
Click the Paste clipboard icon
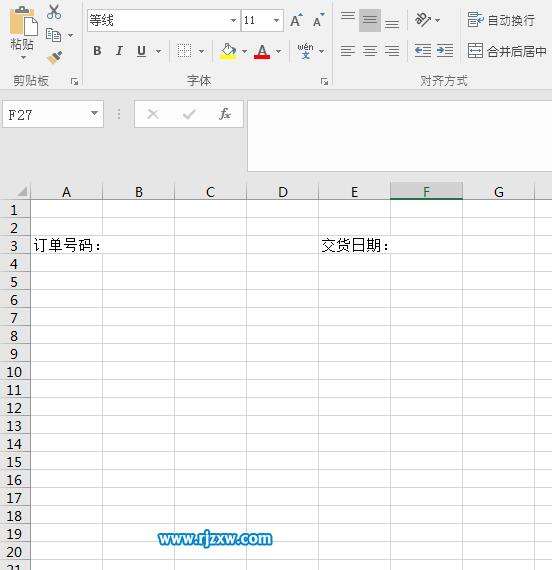click(x=23, y=21)
